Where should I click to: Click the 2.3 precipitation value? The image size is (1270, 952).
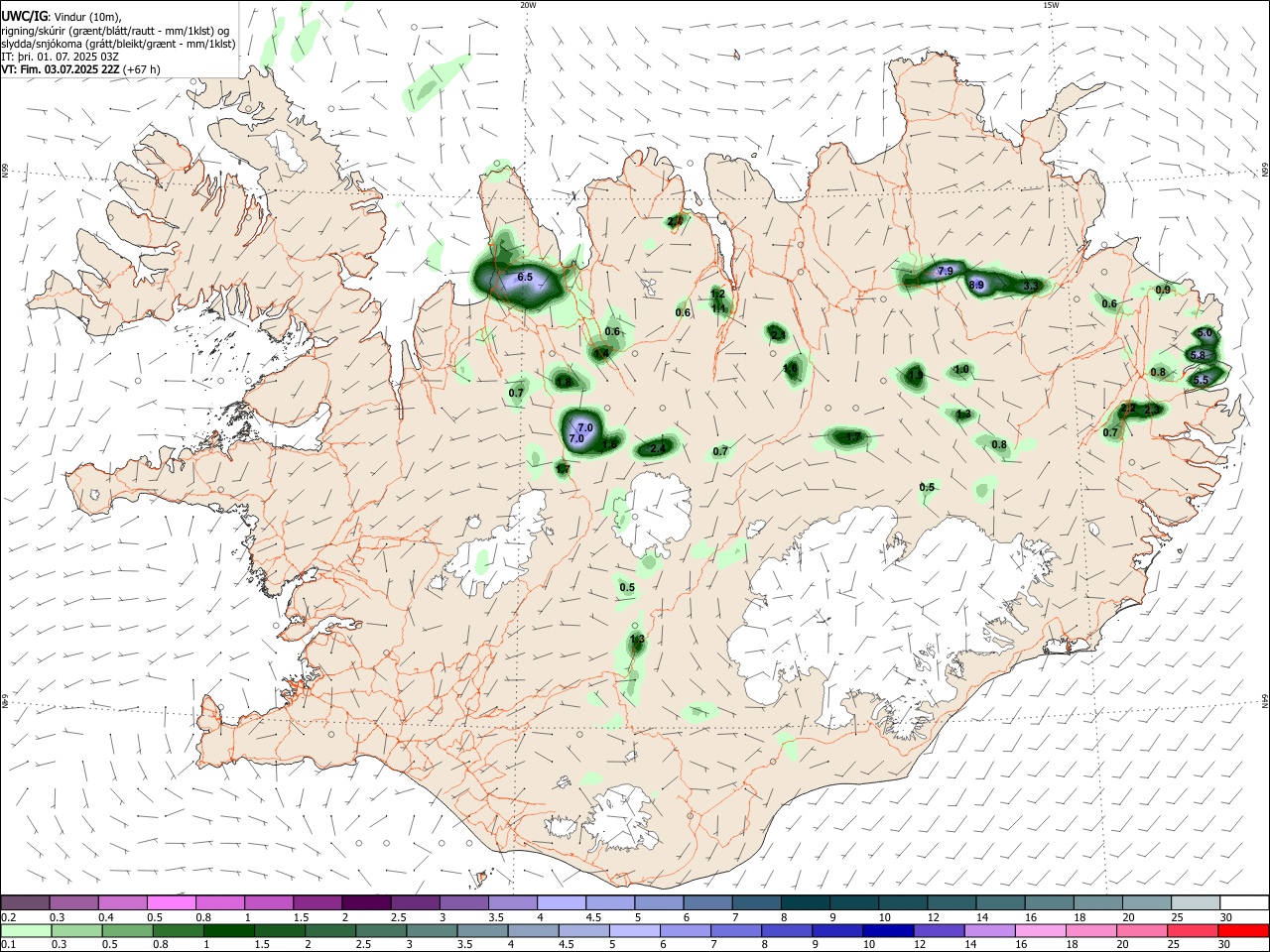pos(1152,410)
